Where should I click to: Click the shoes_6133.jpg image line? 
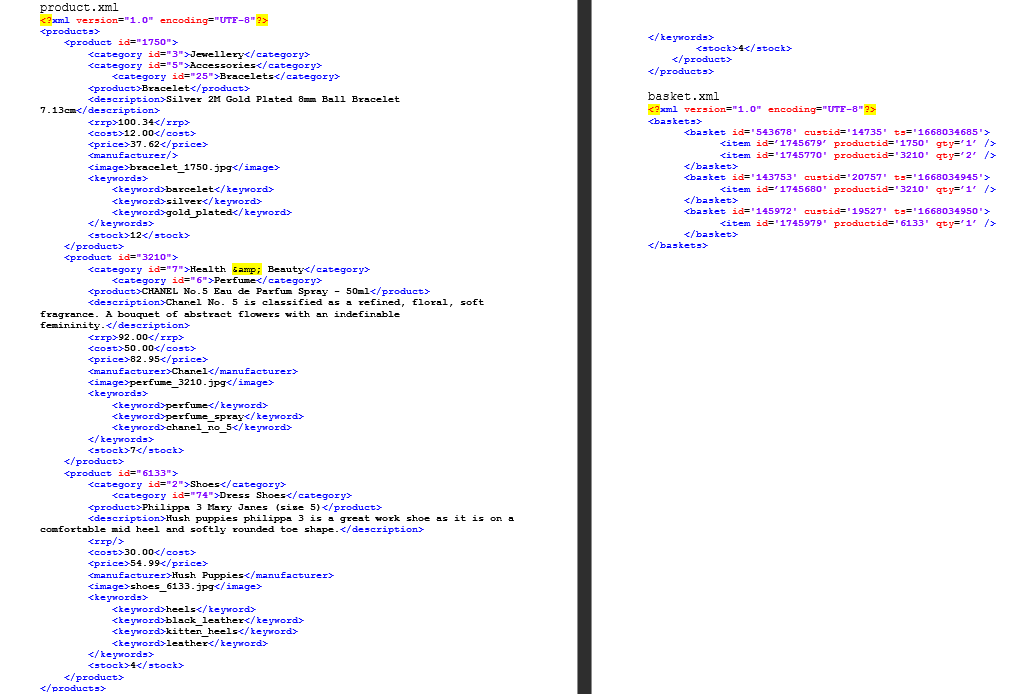tap(175, 587)
